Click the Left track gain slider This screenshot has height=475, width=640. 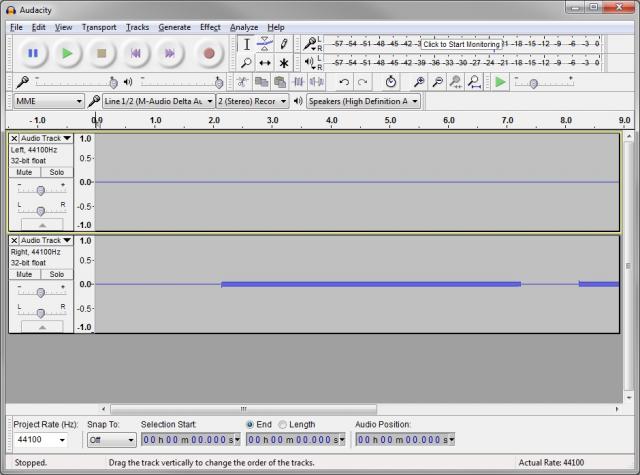(x=40, y=190)
